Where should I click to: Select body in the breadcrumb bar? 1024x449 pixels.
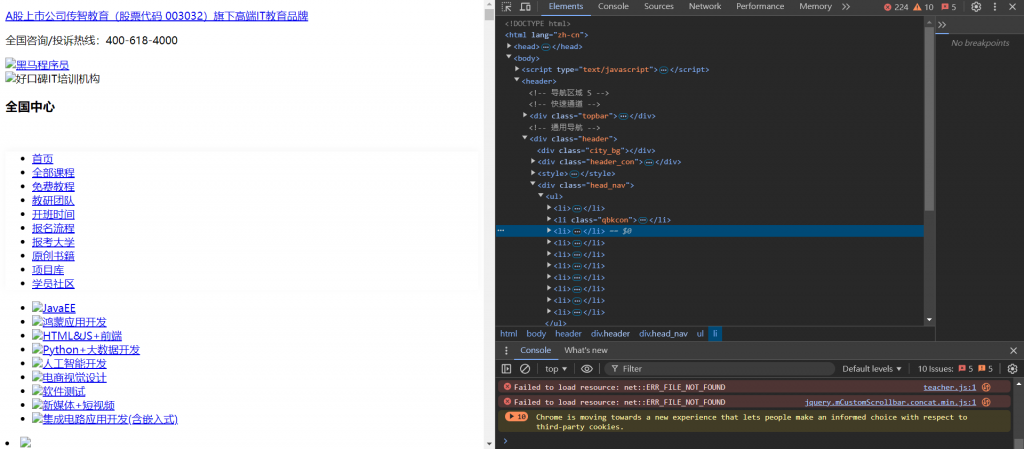(x=536, y=333)
